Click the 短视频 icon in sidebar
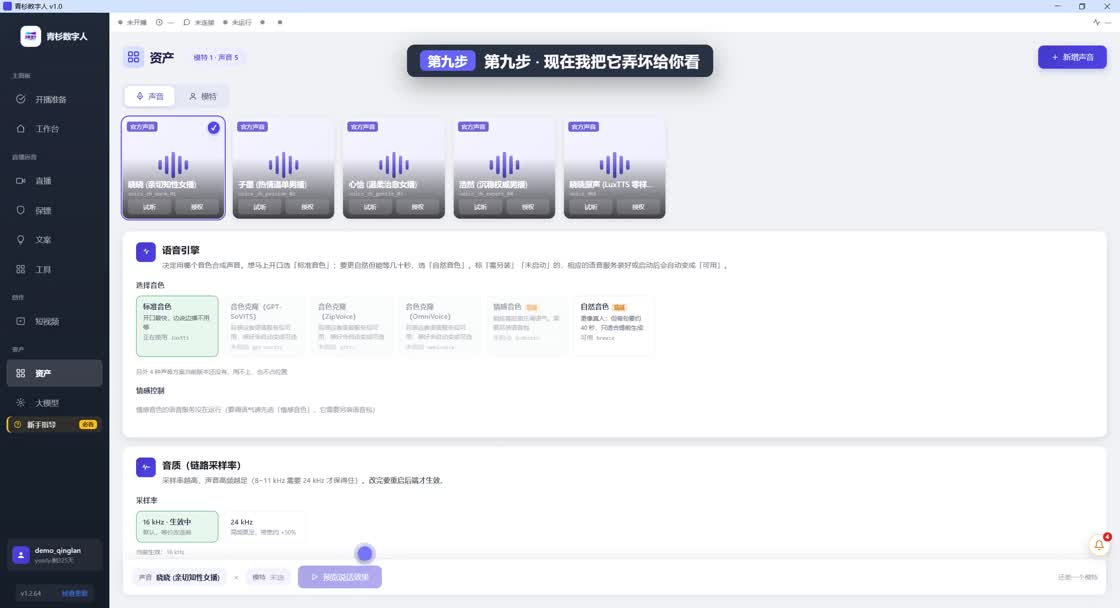The height and width of the screenshot is (608, 1120). (21, 322)
